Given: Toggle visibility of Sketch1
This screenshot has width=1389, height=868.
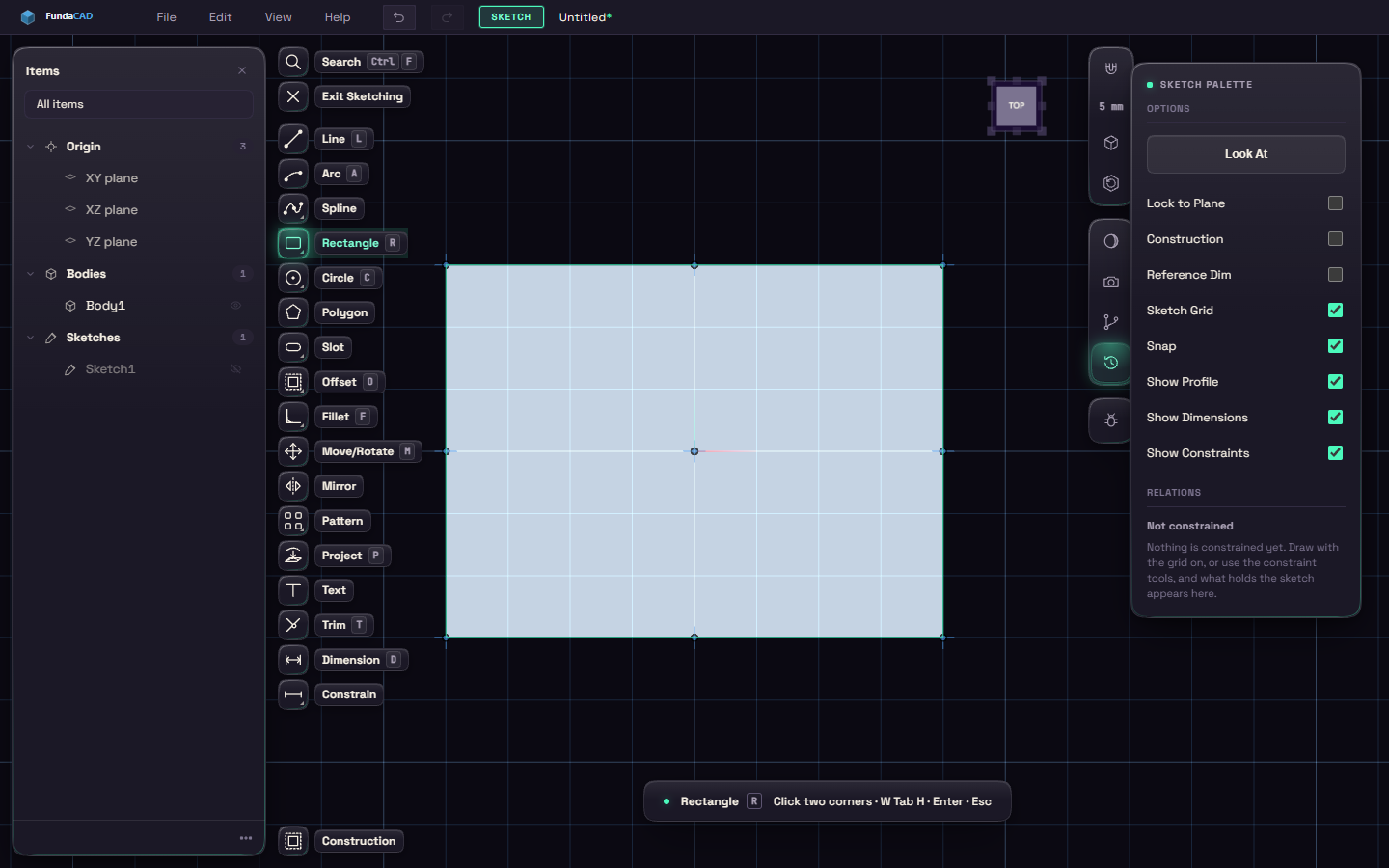Looking at the screenshot, I should [235, 369].
